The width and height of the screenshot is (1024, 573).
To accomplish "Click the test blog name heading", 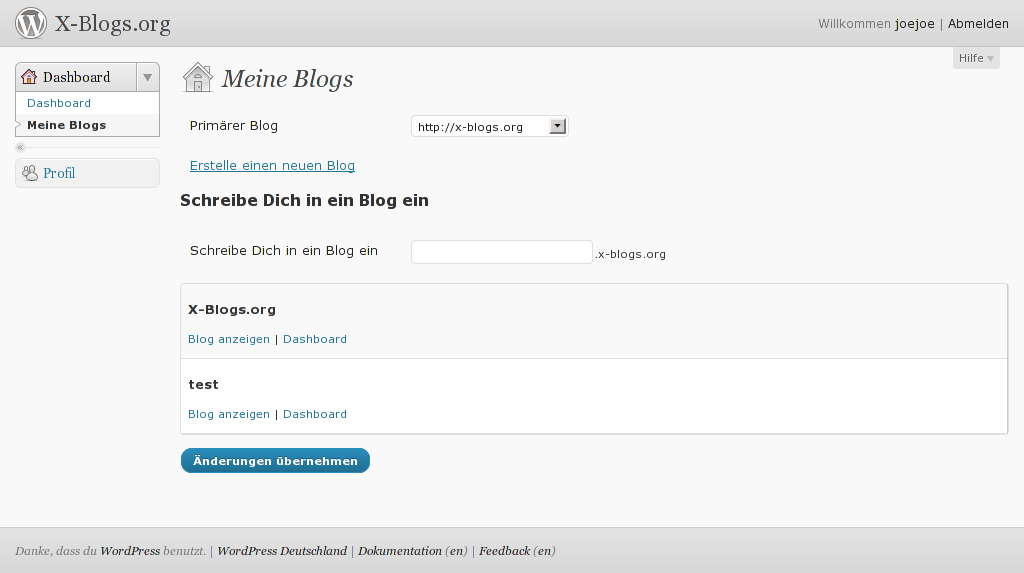I will coord(203,385).
